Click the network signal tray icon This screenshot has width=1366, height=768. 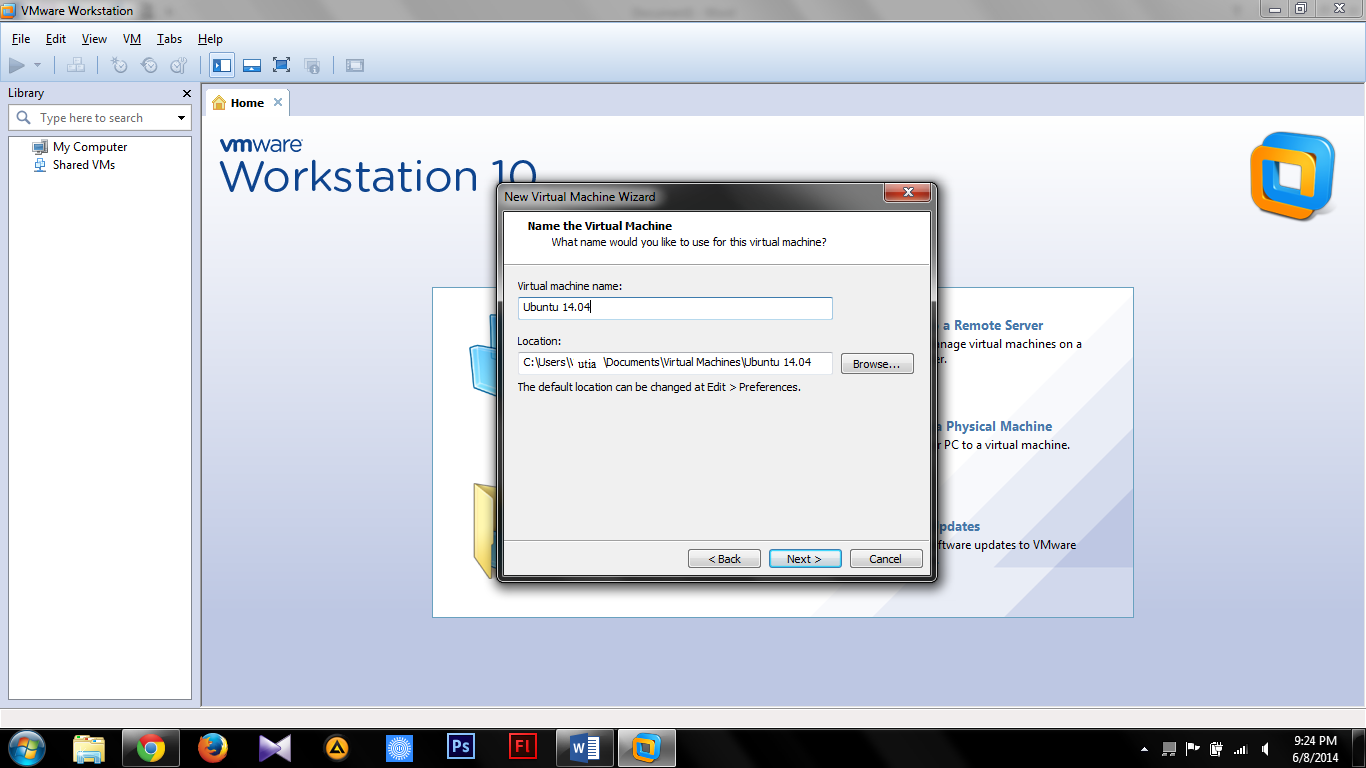point(1241,749)
